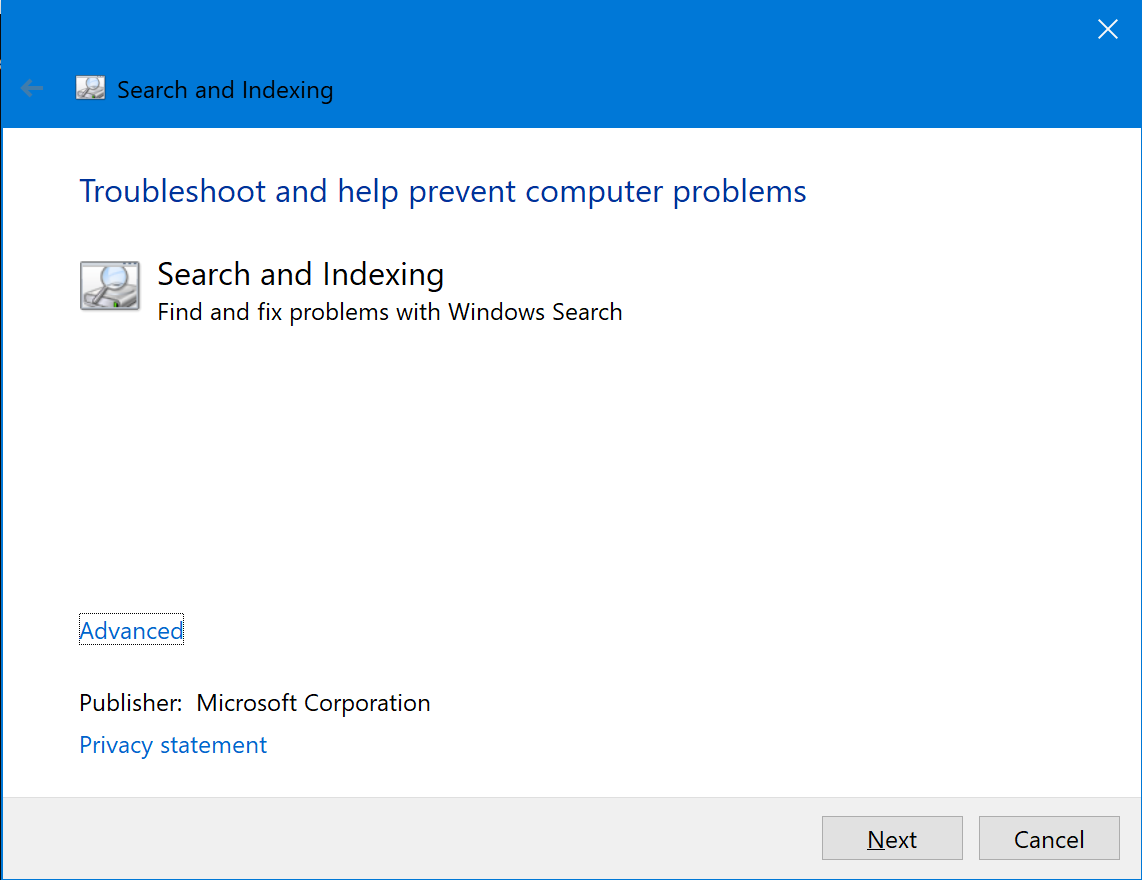Click Next to start troubleshooting
The width and height of the screenshot is (1142, 880).
coord(891,838)
